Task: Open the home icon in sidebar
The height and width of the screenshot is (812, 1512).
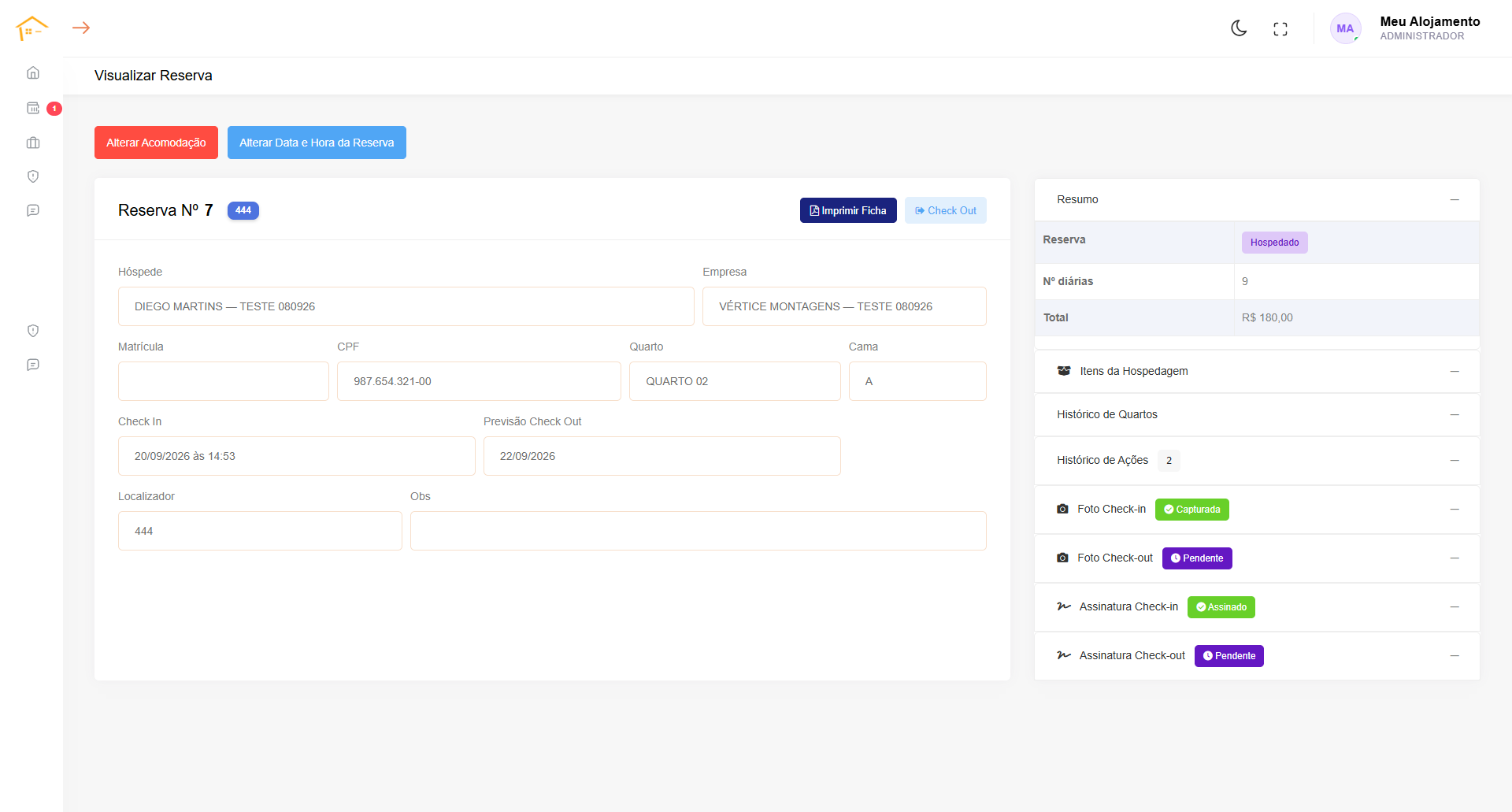Action: point(33,72)
